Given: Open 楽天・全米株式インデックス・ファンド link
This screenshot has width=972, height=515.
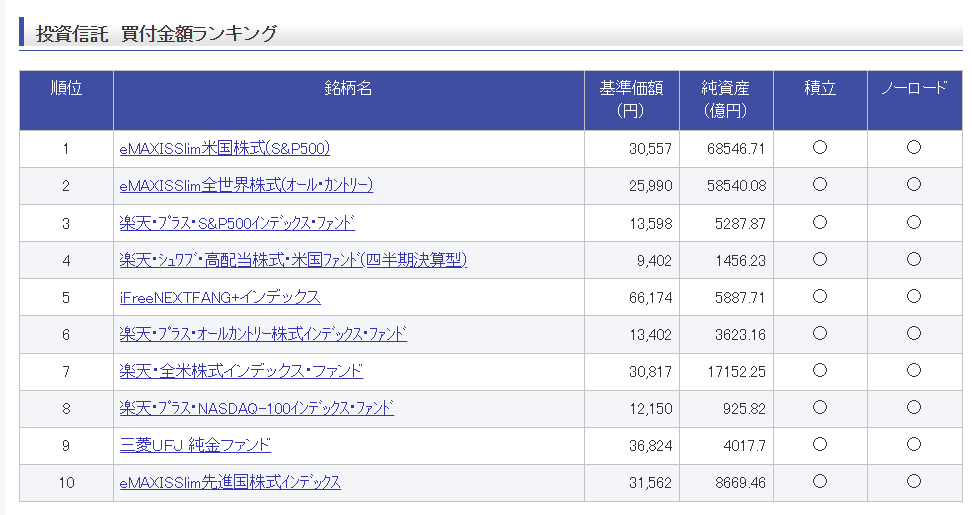Looking at the screenshot, I should (241, 371).
